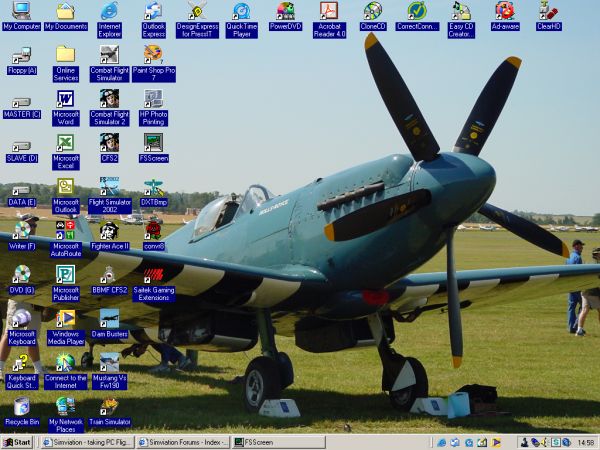This screenshot has height=450, width=600.
Task: Open the Dam Busters shortcut
Action: click(x=109, y=319)
